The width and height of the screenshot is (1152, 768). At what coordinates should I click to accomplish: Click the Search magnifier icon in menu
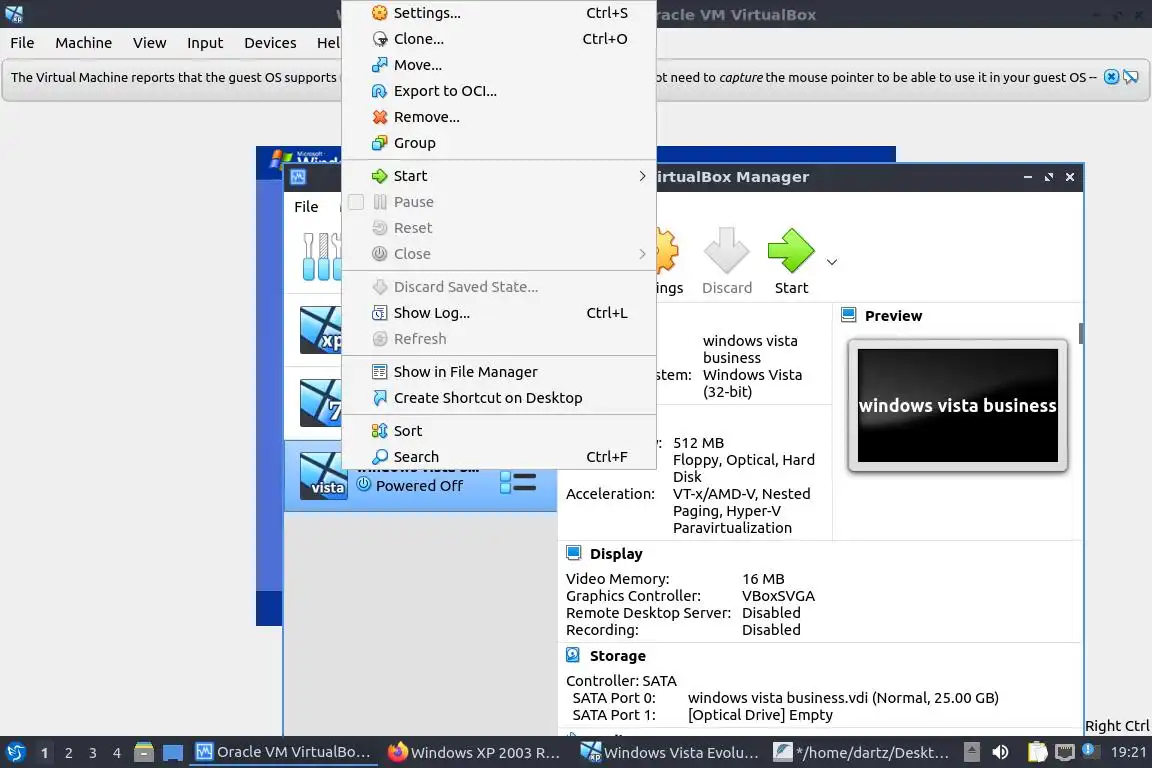click(x=379, y=457)
